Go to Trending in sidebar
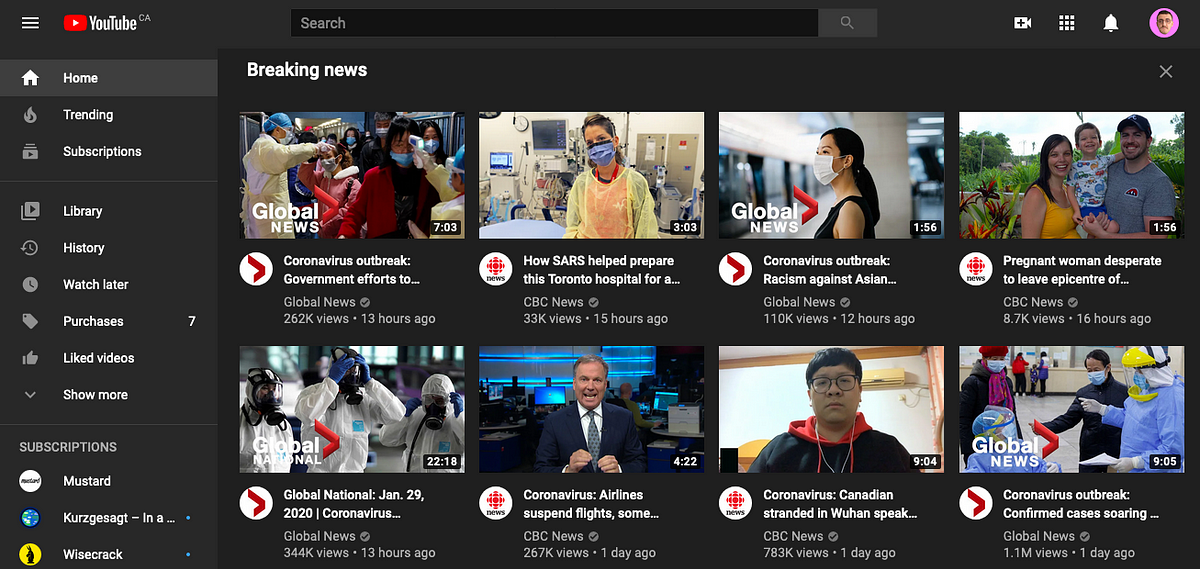This screenshot has height=569, width=1200. [88, 115]
